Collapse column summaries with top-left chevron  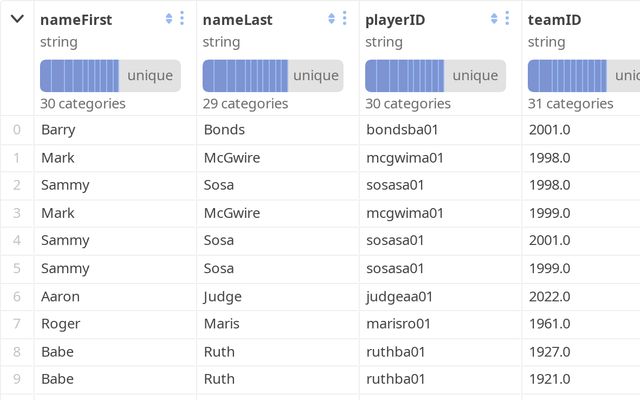(17, 19)
